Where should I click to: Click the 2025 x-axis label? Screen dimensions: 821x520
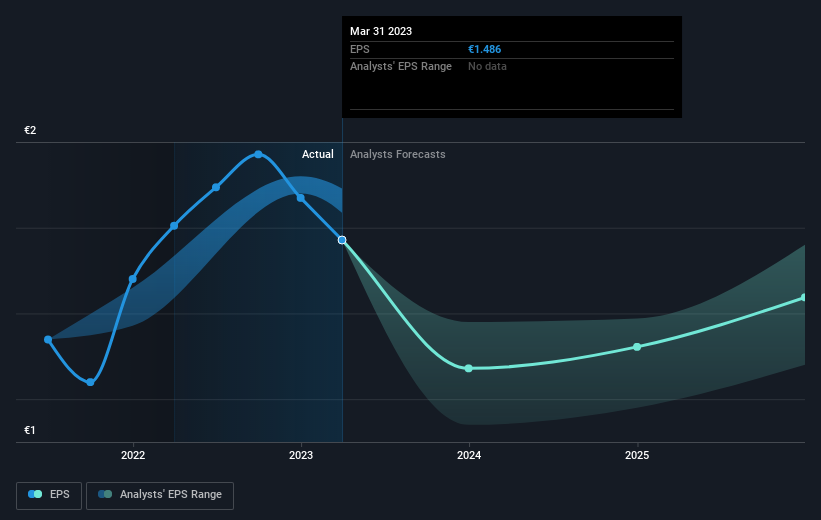point(637,455)
